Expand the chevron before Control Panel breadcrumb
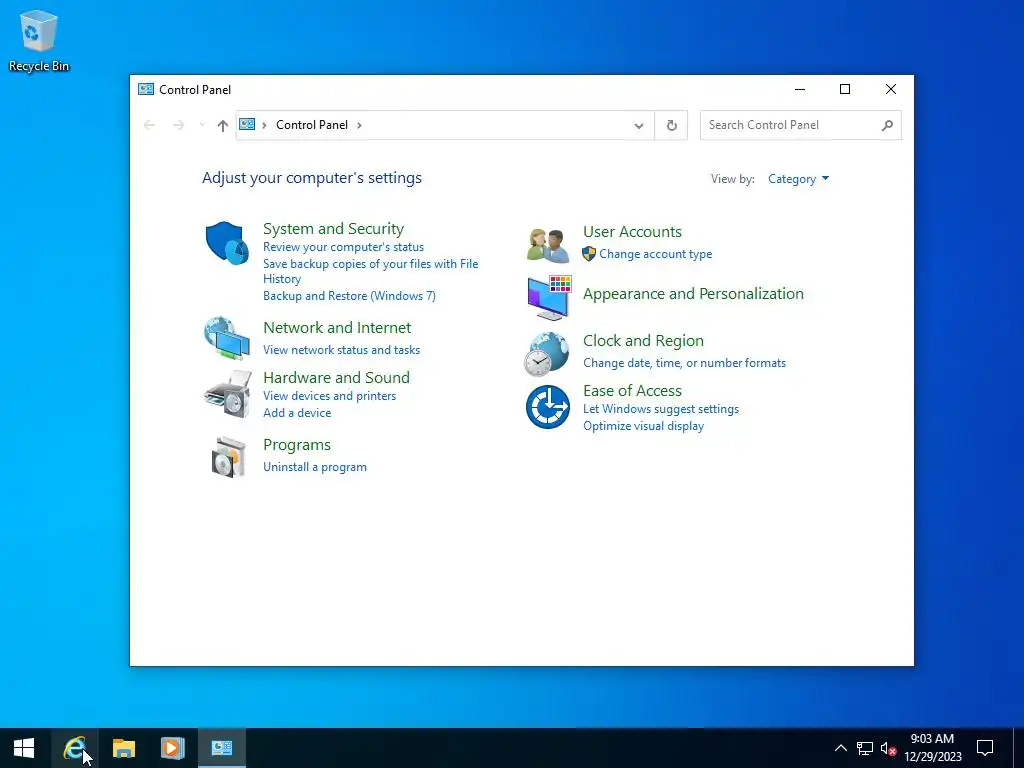 (x=264, y=125)
